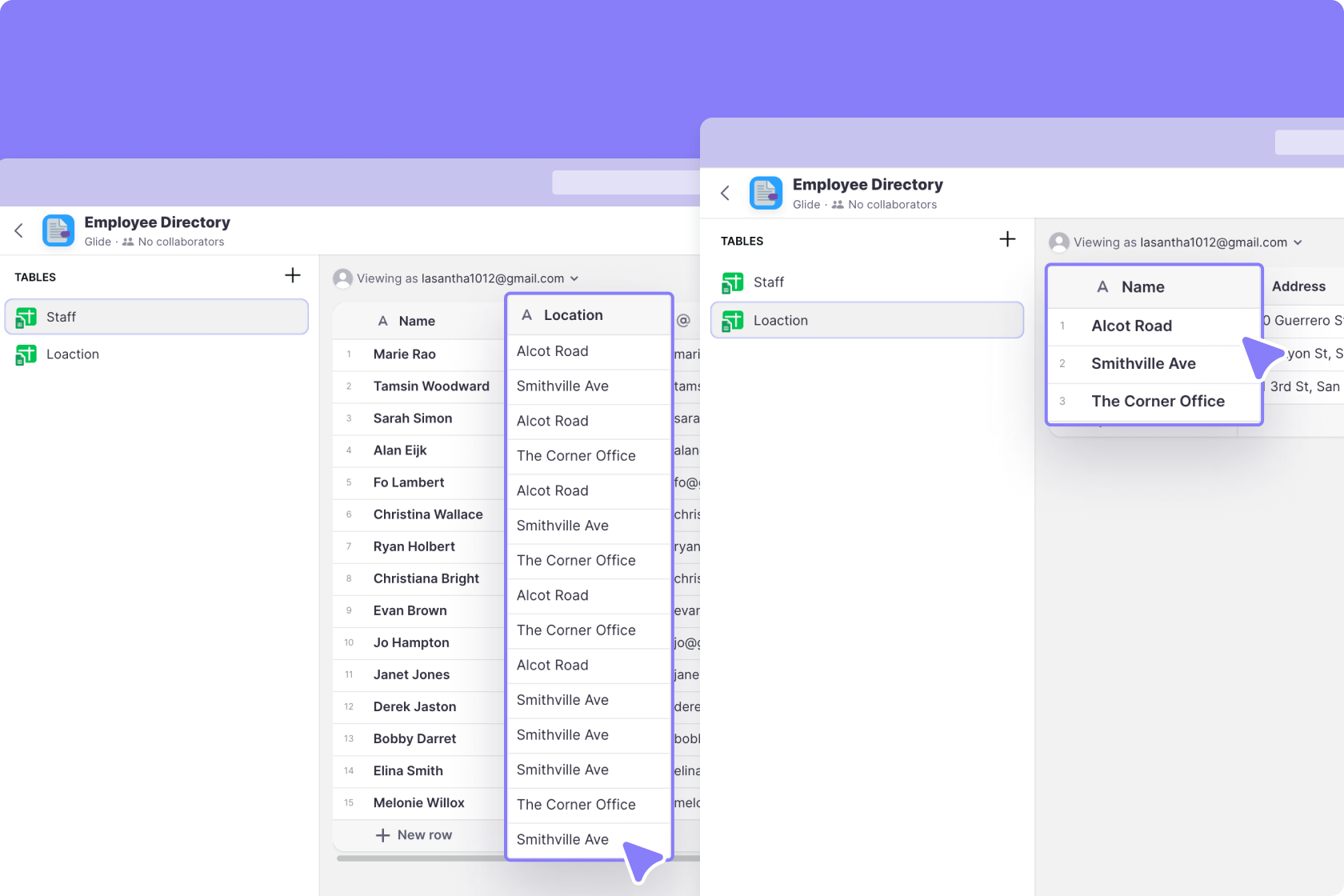Click the Employee Directory app icon in right window
1344x896 pixels.
(766, 193)
